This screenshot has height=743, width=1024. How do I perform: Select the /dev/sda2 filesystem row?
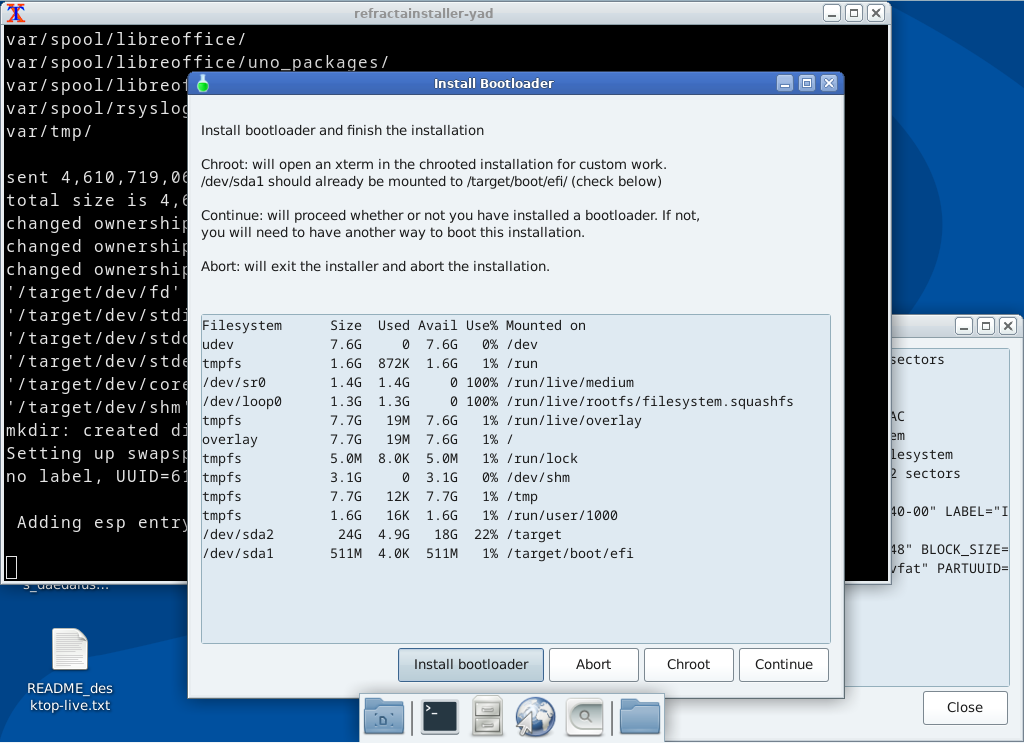400,534
